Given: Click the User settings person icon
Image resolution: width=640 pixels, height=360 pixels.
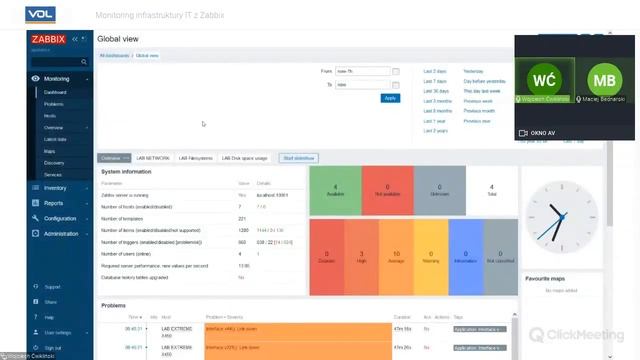Looking at the screenshot, I should click(36, 332).
